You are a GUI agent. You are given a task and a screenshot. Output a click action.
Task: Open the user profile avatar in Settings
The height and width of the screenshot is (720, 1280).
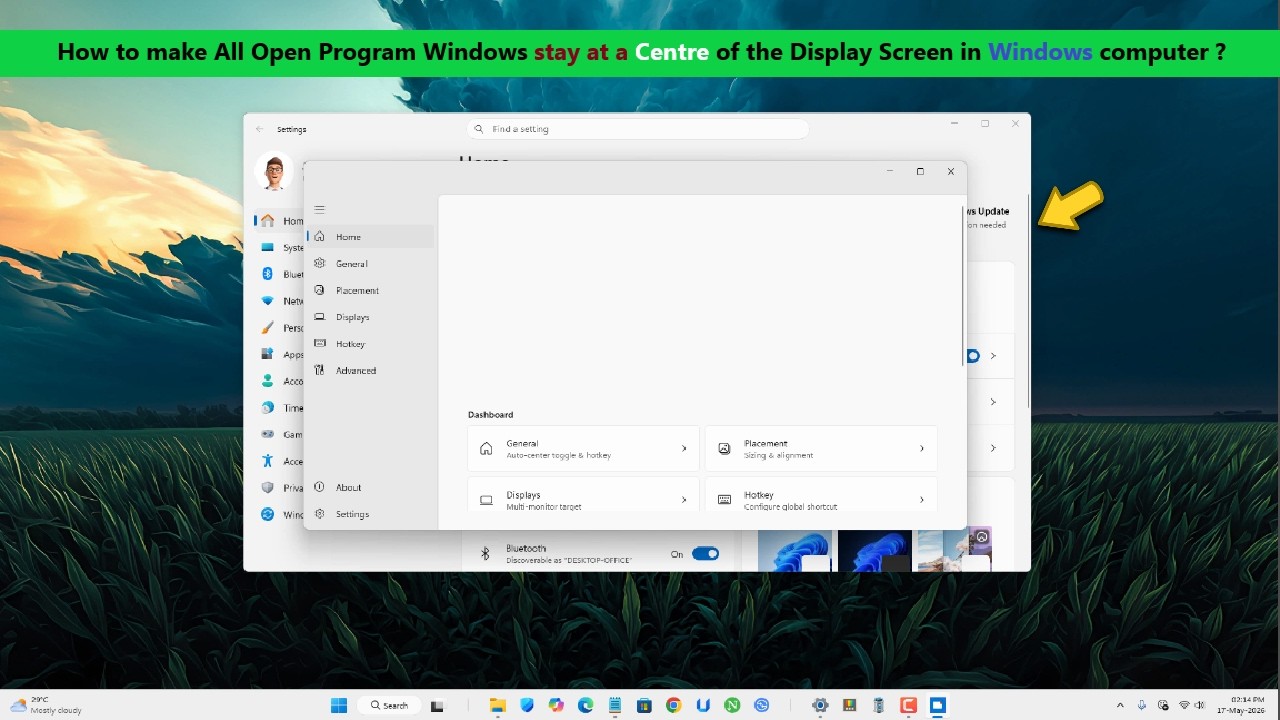pyautogui.click(x=274, y=172)
